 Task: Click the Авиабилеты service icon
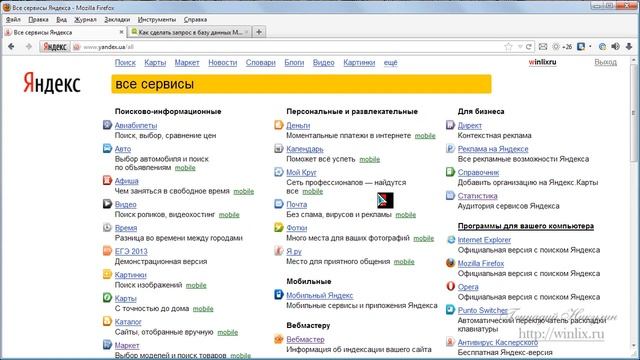click(x=107, y=125)
